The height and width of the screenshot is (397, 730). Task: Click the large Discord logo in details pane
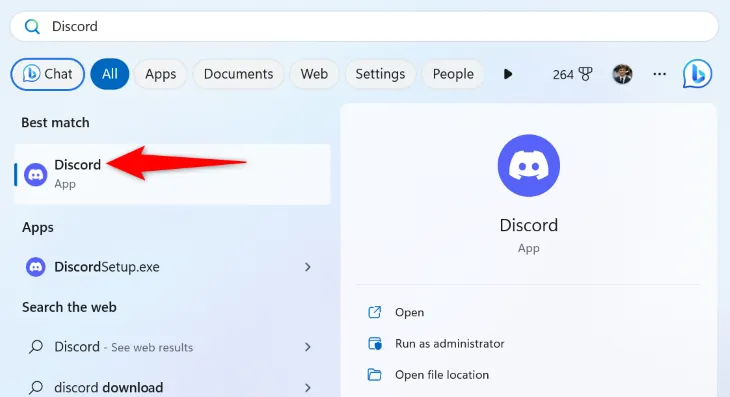click(x=528, y=165)
